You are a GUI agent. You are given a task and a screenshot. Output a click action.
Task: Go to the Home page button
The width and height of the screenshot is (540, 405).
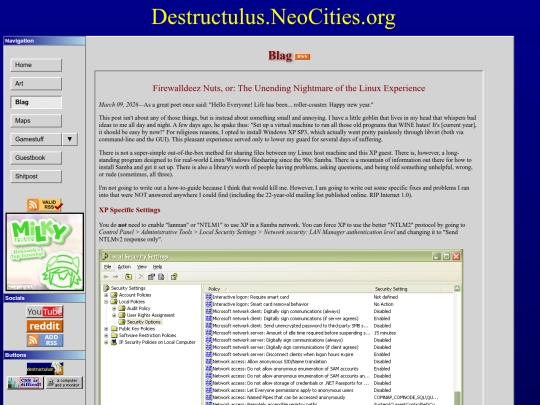coord(36,65)
